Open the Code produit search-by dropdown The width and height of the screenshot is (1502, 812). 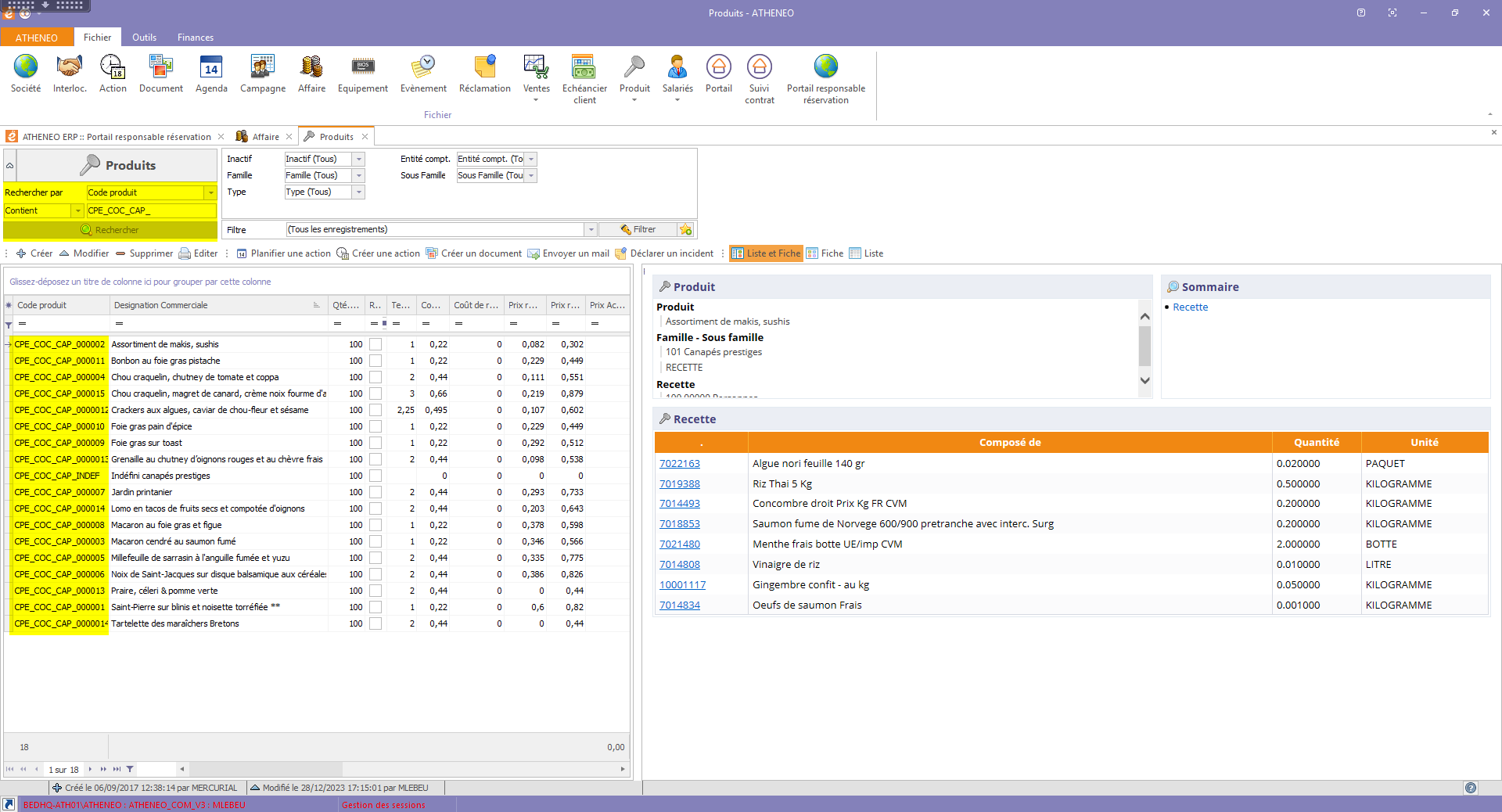[x=210, y=192]
